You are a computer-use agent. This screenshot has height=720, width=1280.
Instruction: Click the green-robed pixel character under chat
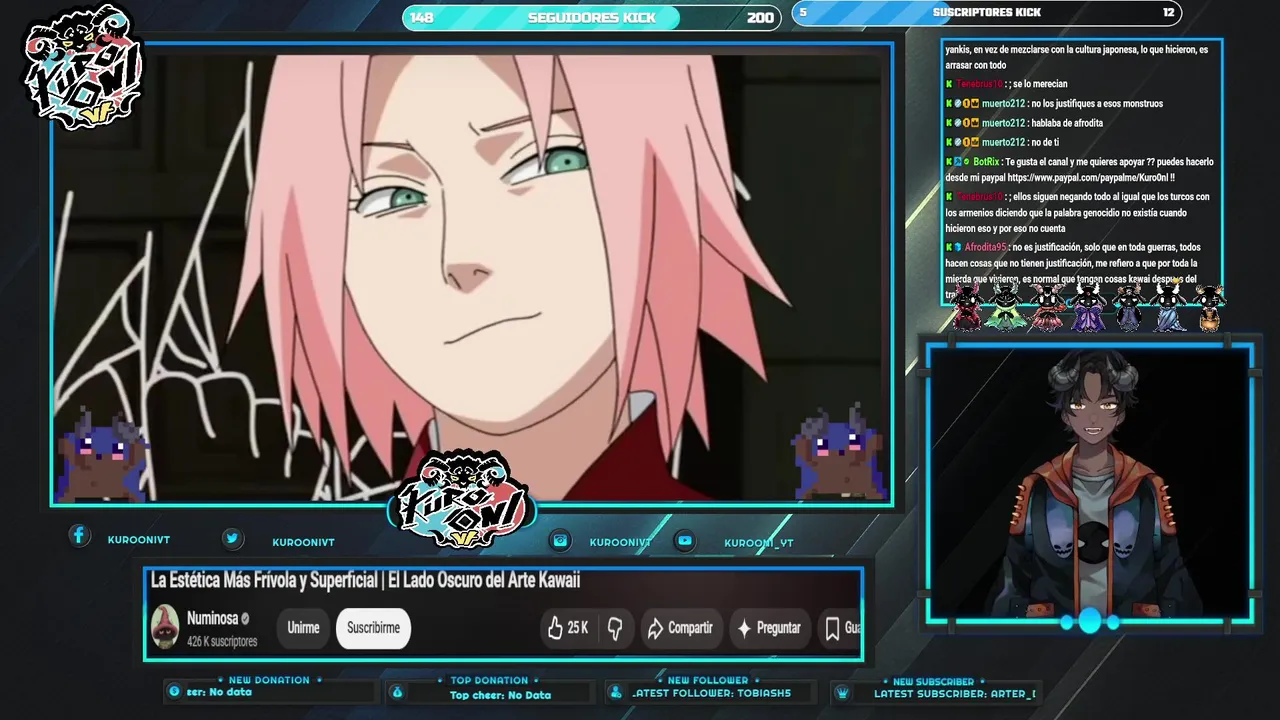[x=1005, y=307]
